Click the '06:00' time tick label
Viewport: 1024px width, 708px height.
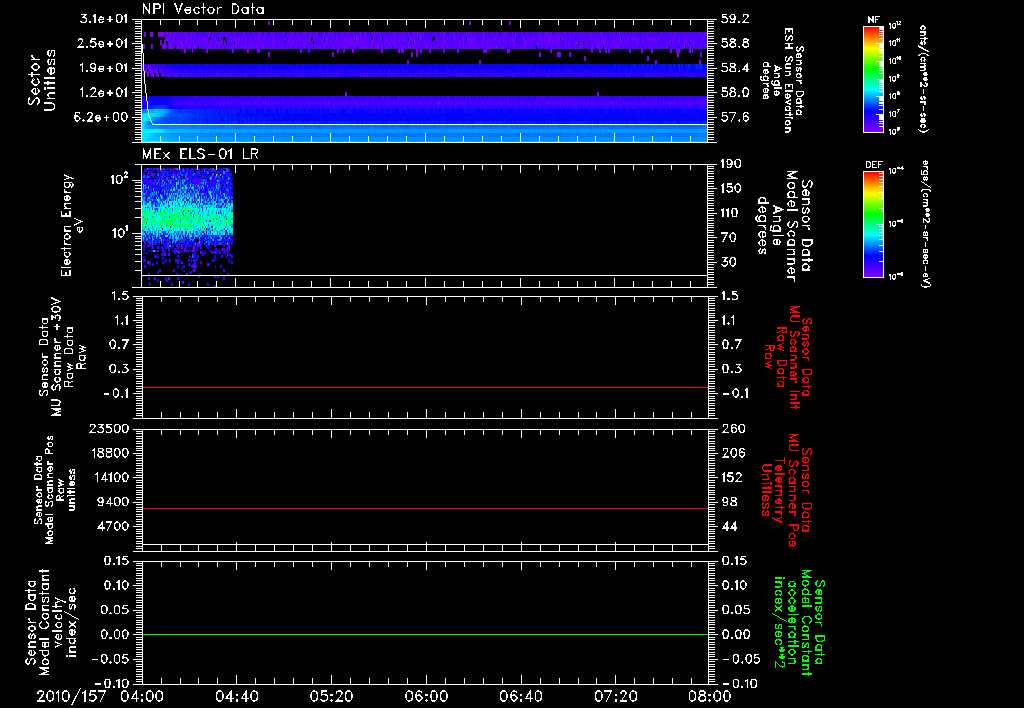tap(426, 696)
